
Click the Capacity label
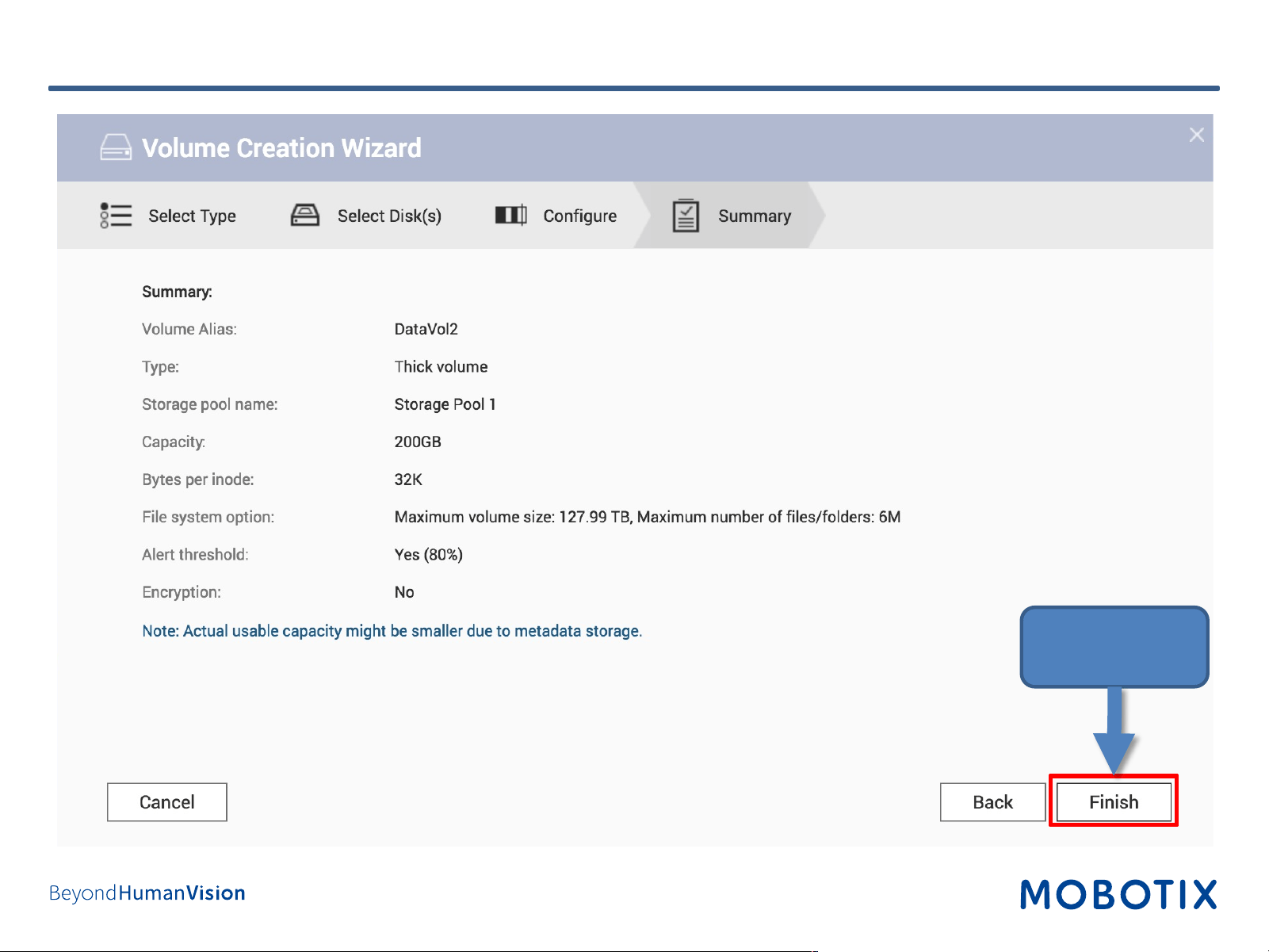click(x=174, y=442)
